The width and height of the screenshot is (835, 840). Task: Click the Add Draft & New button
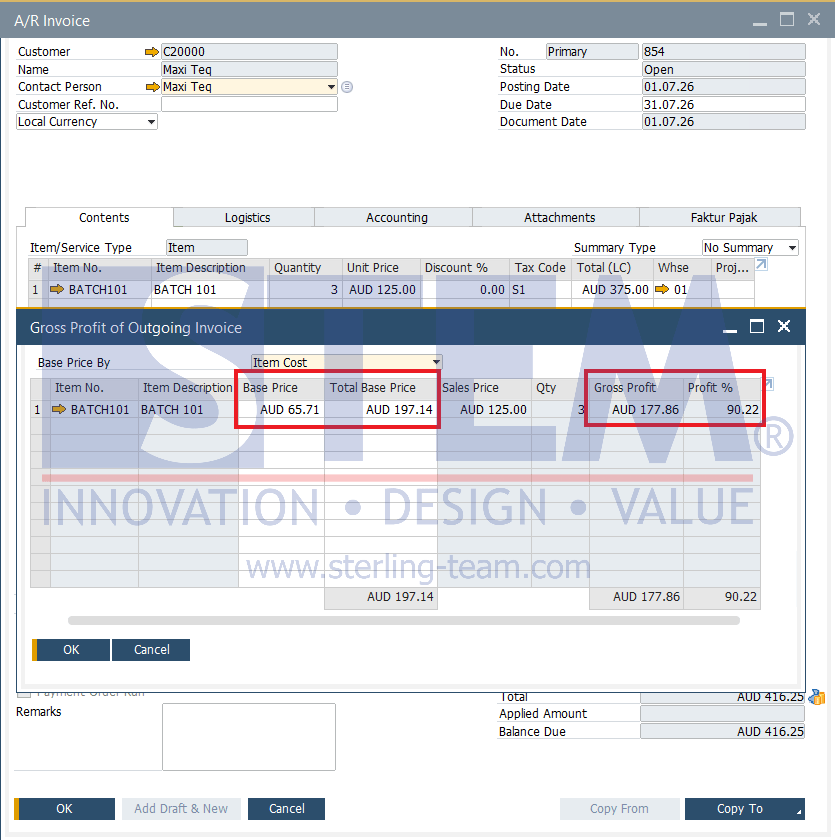[181, 809]
